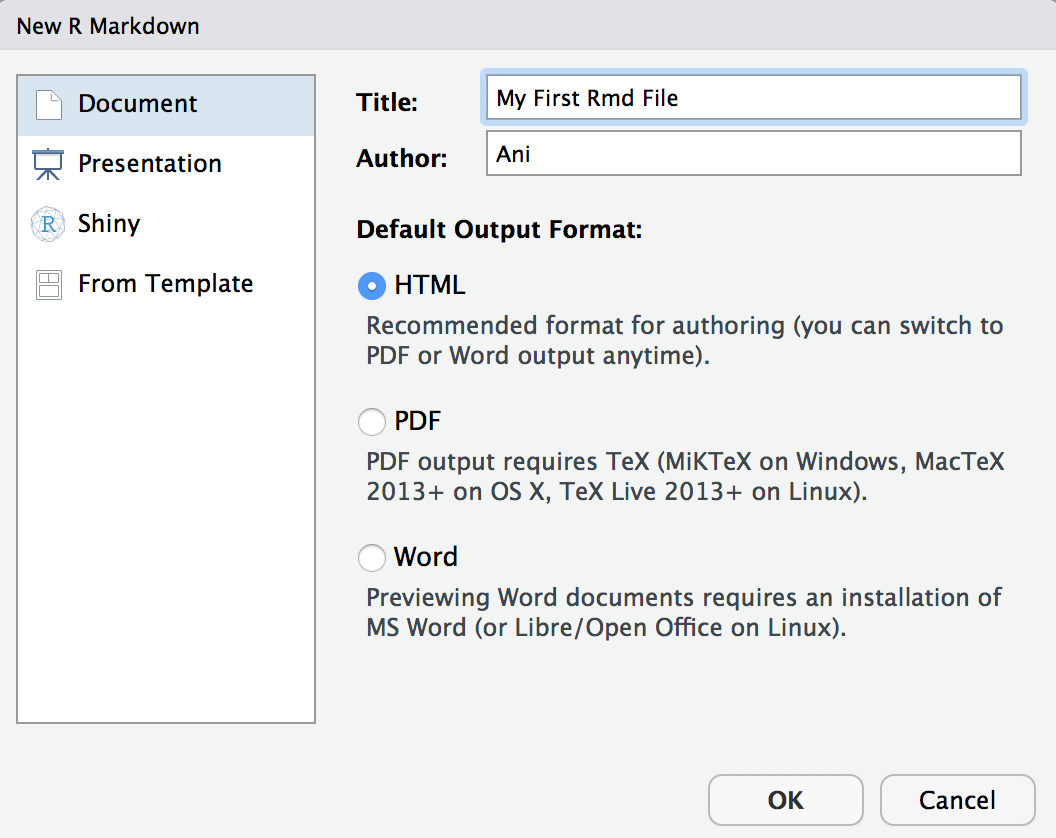
Task: Select the HTML radio button
Action: [x=371, y=286]
